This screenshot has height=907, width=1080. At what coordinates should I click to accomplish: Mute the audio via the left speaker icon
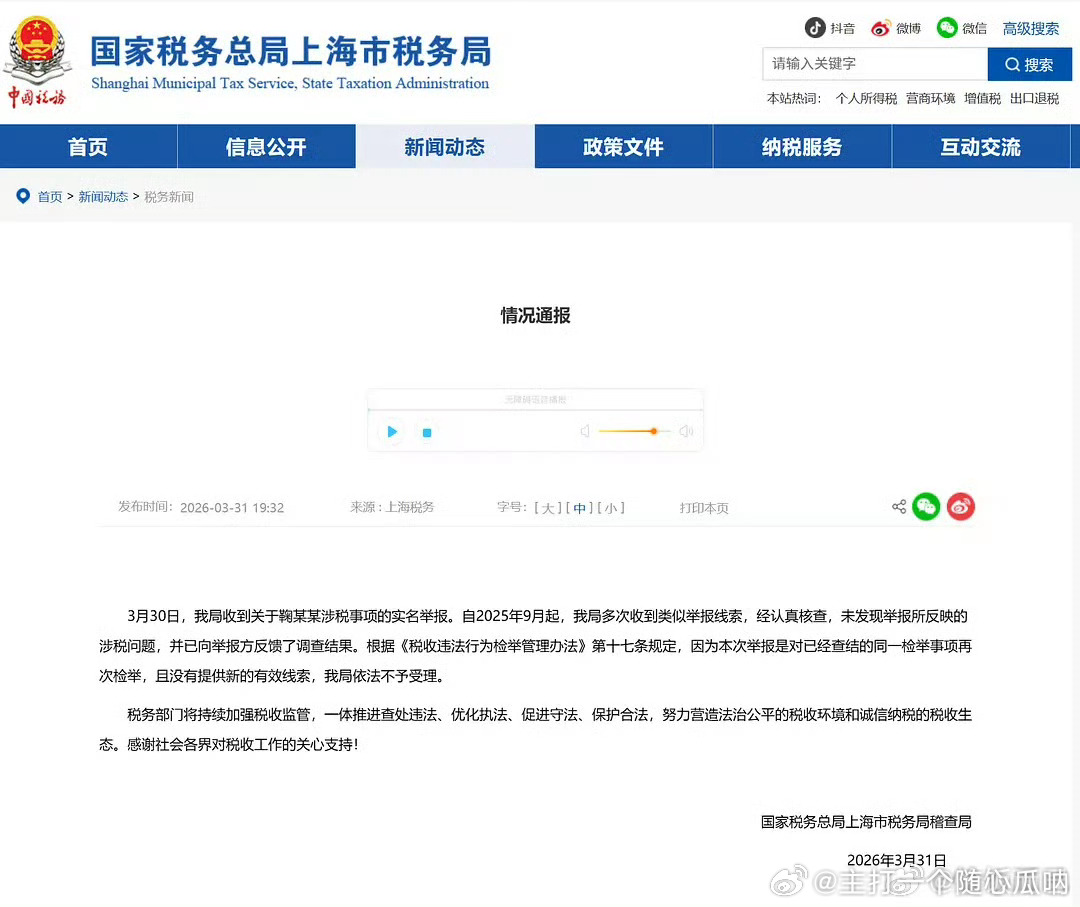[x=584, y=431]
